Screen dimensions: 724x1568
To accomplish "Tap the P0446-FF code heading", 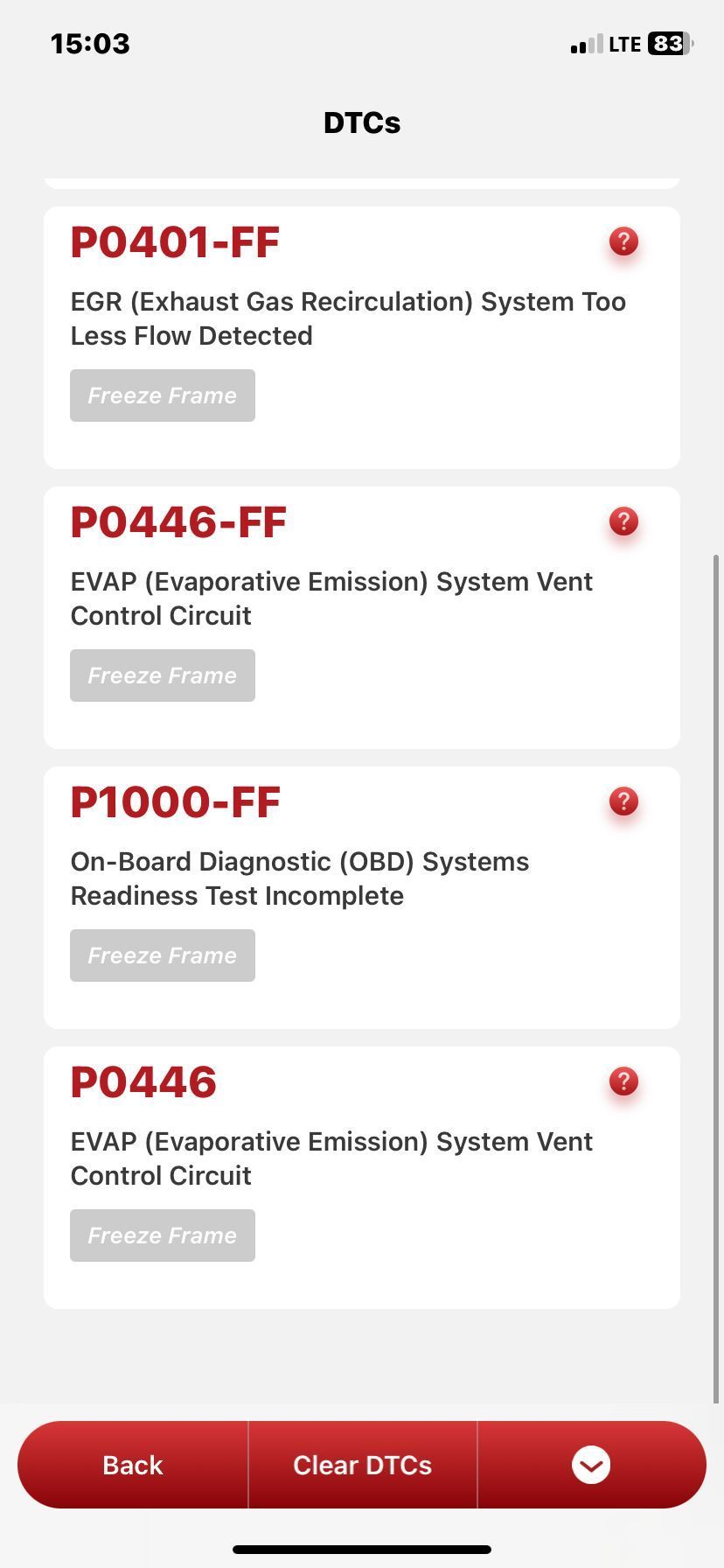I will 178,522.
